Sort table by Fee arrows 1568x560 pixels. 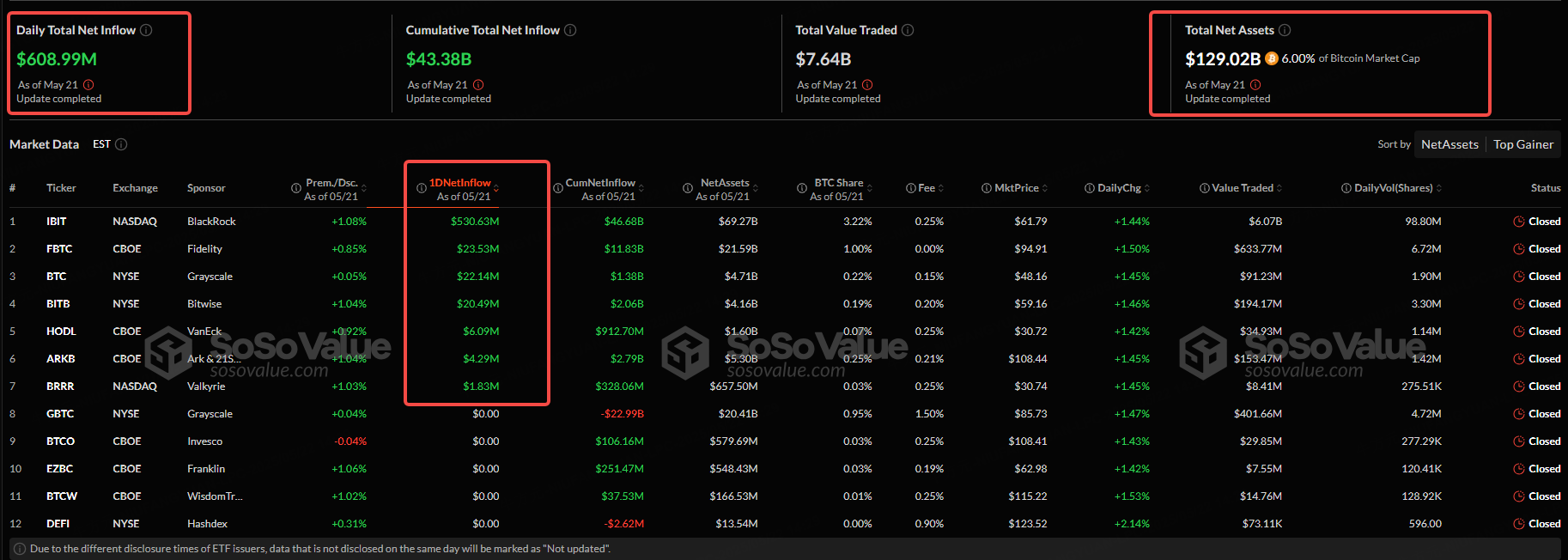[941, 188]
